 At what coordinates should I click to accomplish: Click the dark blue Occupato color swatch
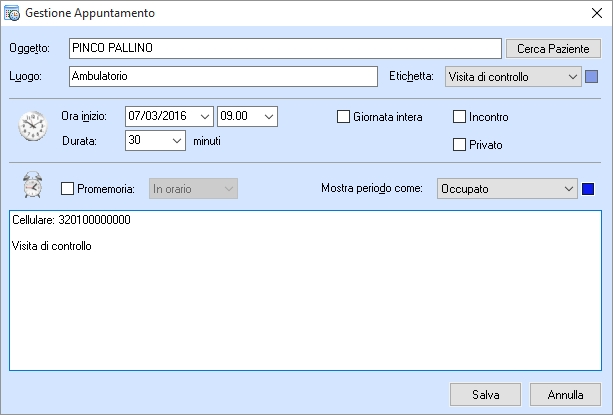[x=588, y=189]
